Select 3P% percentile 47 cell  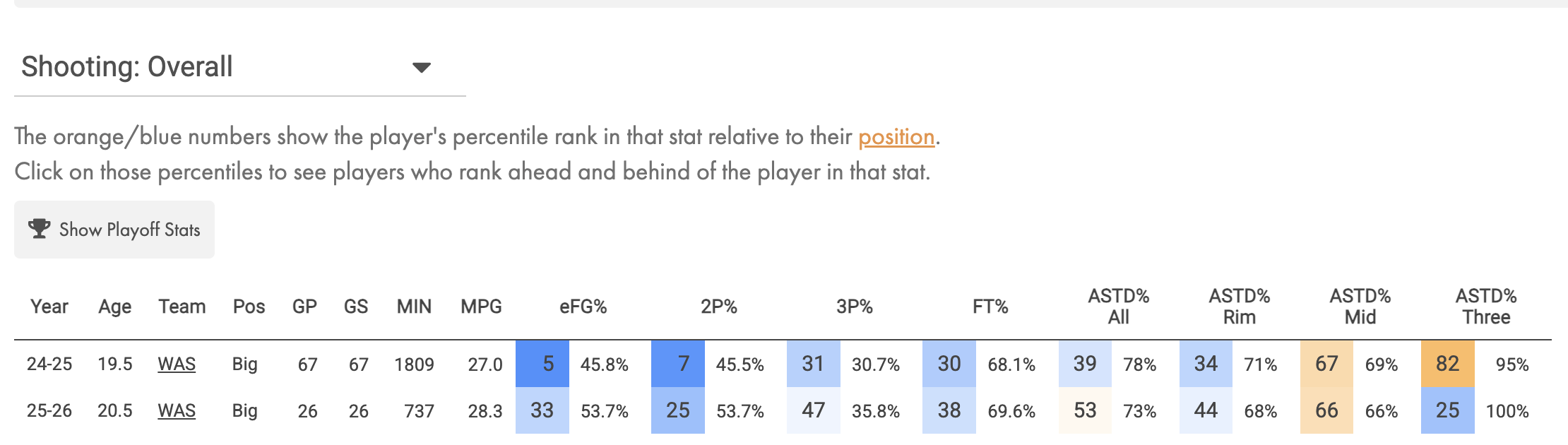(814, 410)
